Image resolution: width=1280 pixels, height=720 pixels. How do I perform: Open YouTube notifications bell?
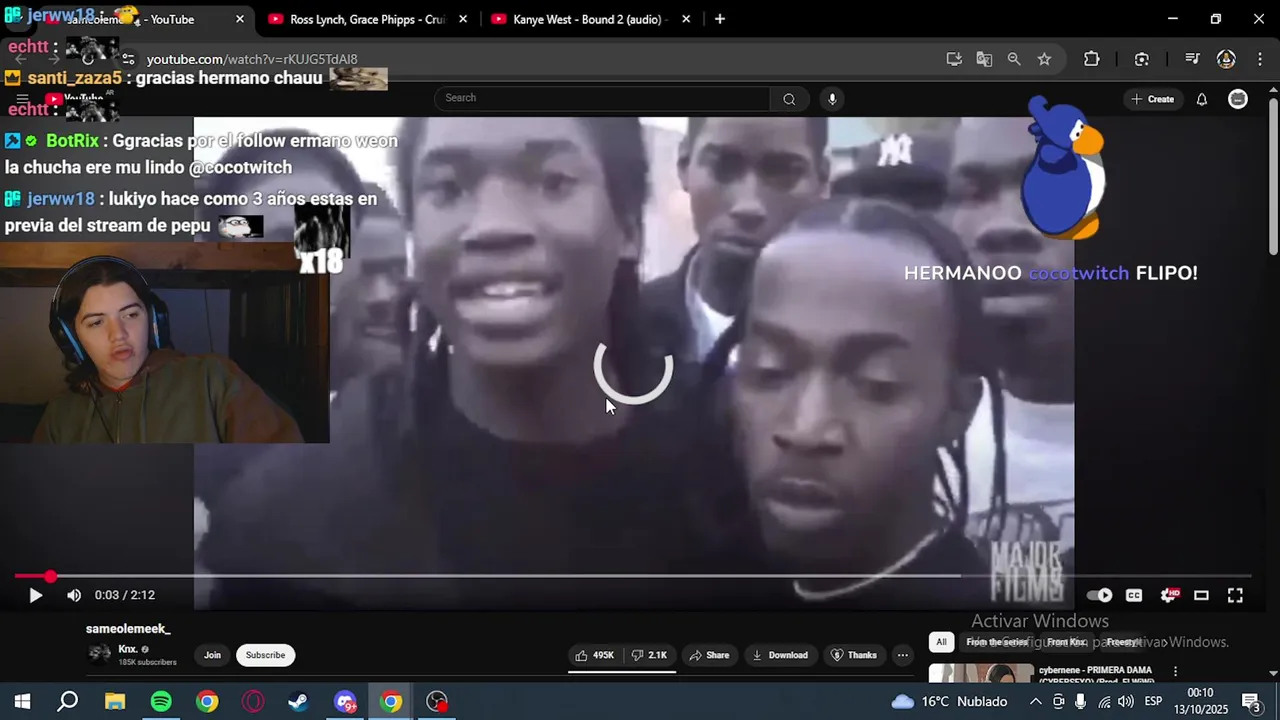[1202, 99]
